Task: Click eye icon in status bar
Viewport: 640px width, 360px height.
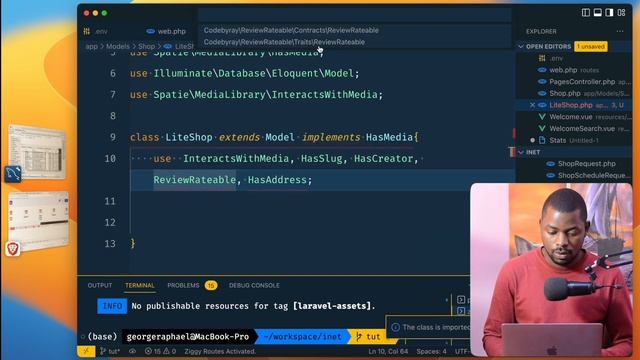Action: pyautogui.click(x=133, y=351)
